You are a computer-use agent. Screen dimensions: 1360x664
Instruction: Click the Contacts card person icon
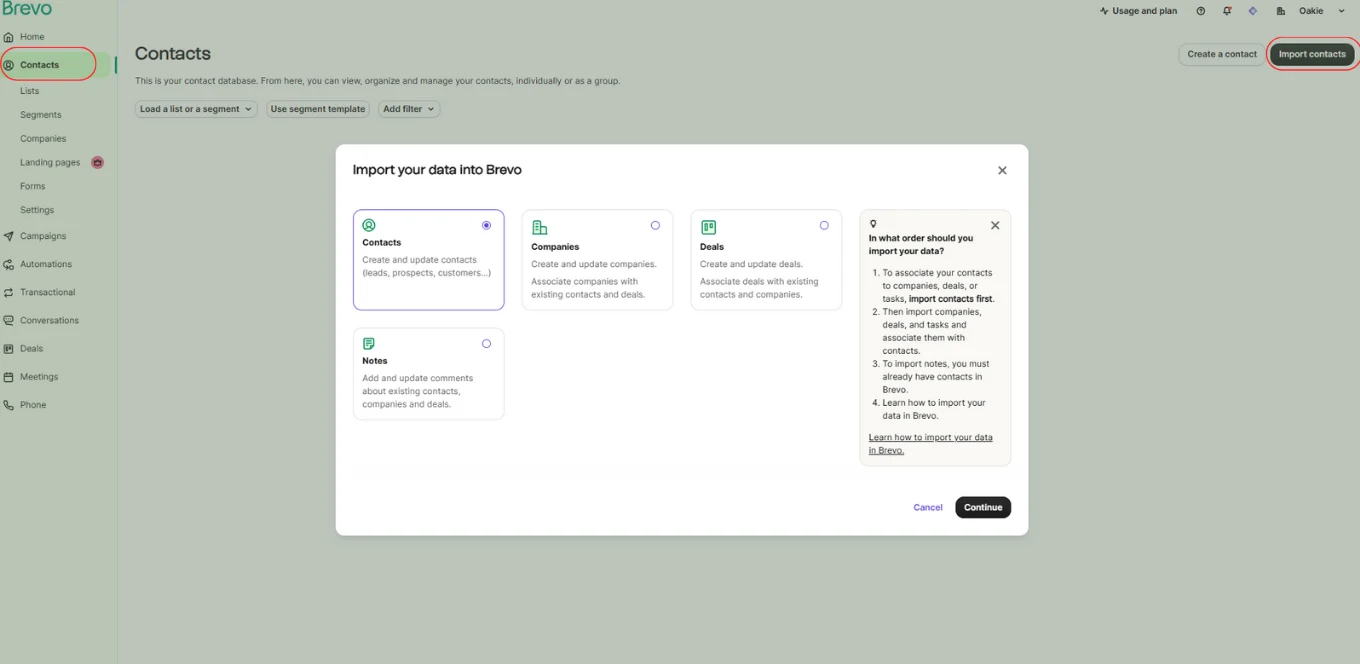[369, 226]
